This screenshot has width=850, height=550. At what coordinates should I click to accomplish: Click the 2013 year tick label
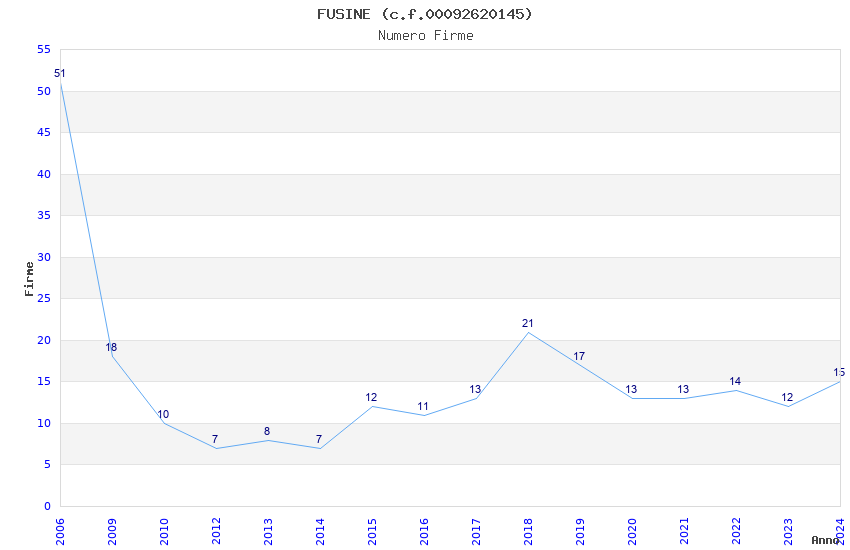(x=268, y=532)
